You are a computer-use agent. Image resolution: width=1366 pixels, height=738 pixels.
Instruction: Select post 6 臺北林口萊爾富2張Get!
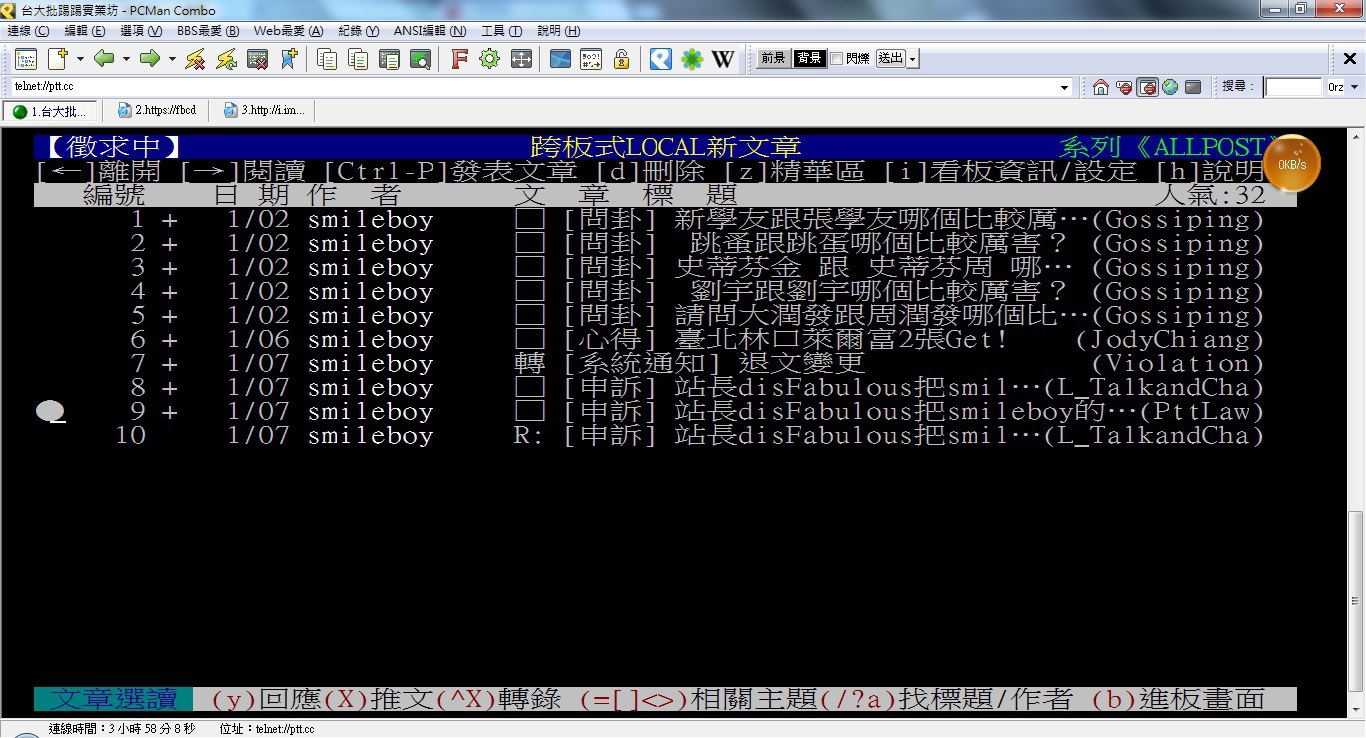point(665,340)
